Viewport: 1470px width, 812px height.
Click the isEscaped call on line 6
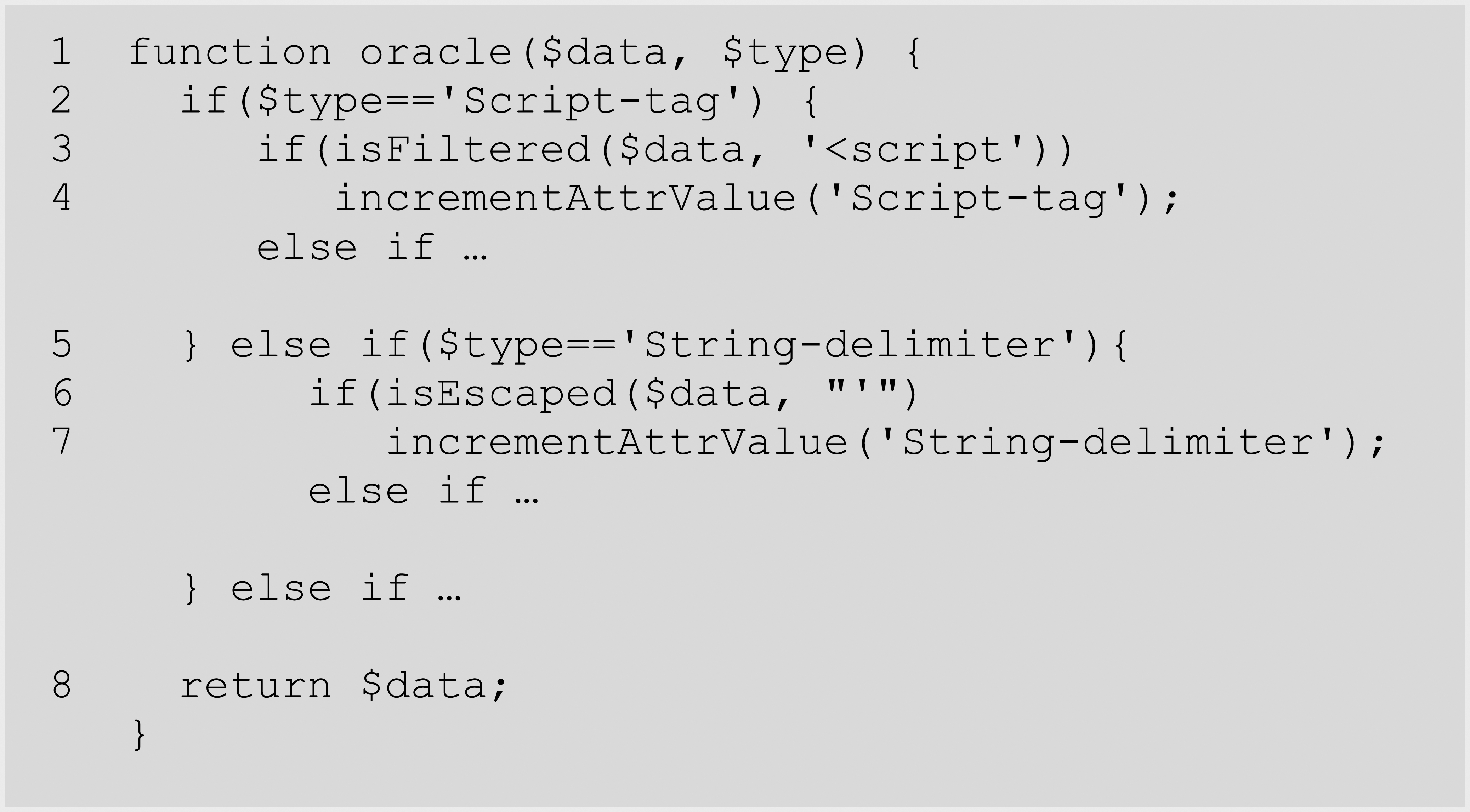pyautogui.click(x=501, y=394)
